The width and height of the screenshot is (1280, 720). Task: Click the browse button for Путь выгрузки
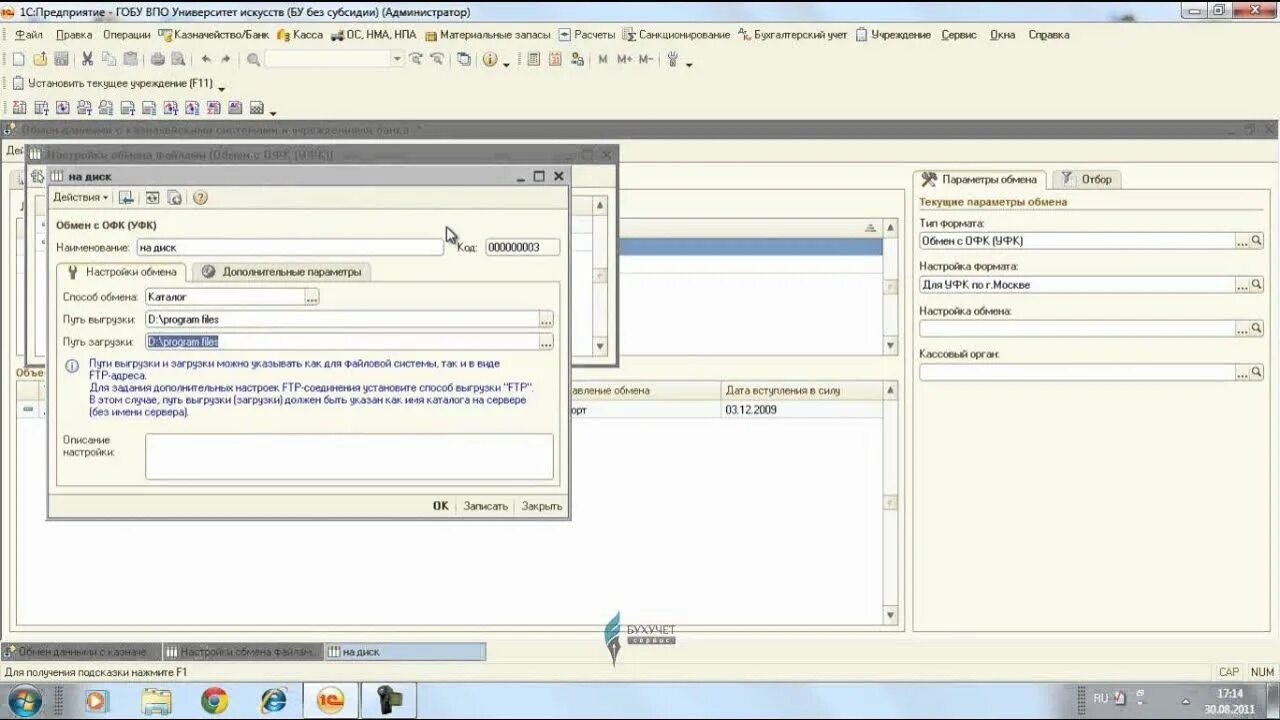coord(546,320)
